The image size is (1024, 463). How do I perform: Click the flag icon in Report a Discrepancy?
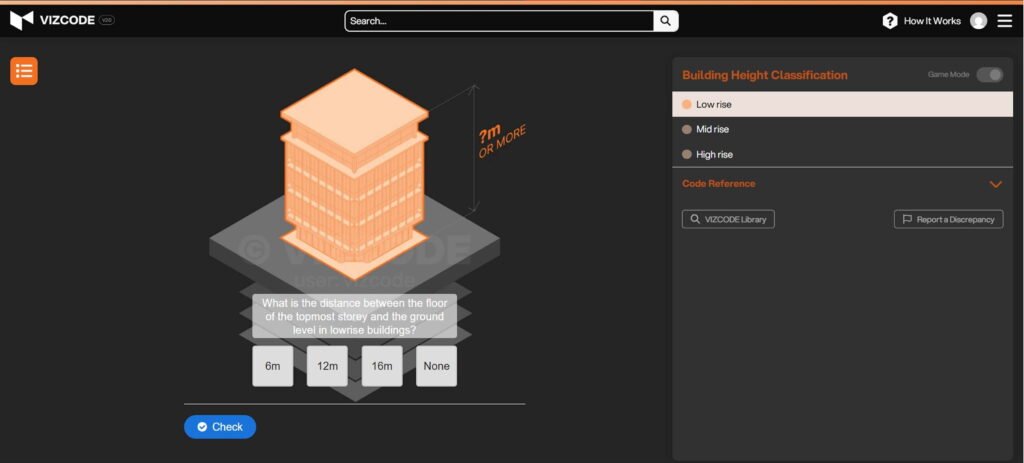[907, 219]
